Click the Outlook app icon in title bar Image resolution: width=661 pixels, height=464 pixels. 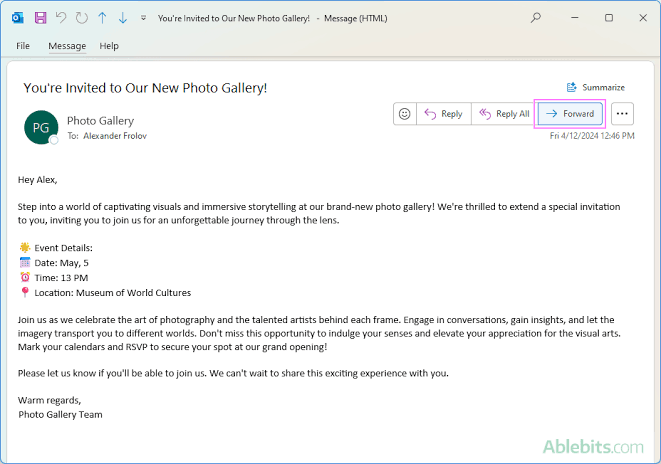18,18
